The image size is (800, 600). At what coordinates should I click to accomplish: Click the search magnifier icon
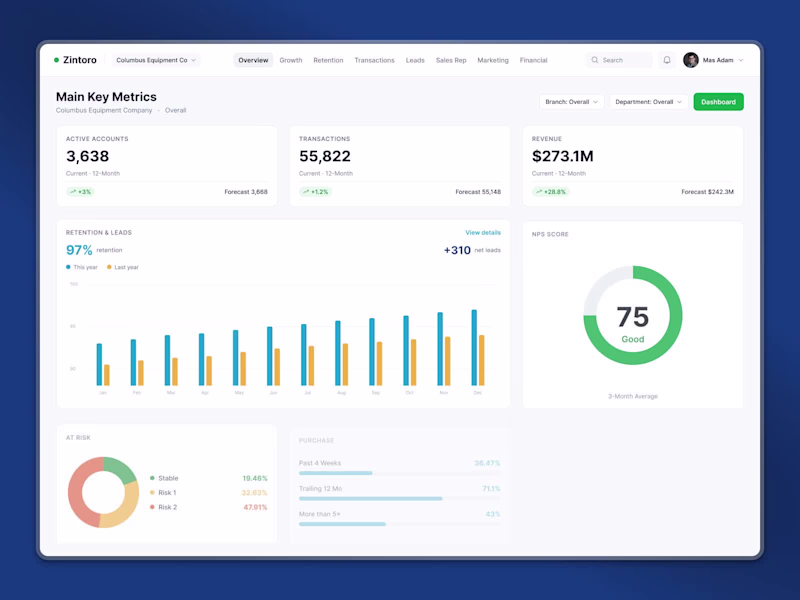(x=595, y=60)
